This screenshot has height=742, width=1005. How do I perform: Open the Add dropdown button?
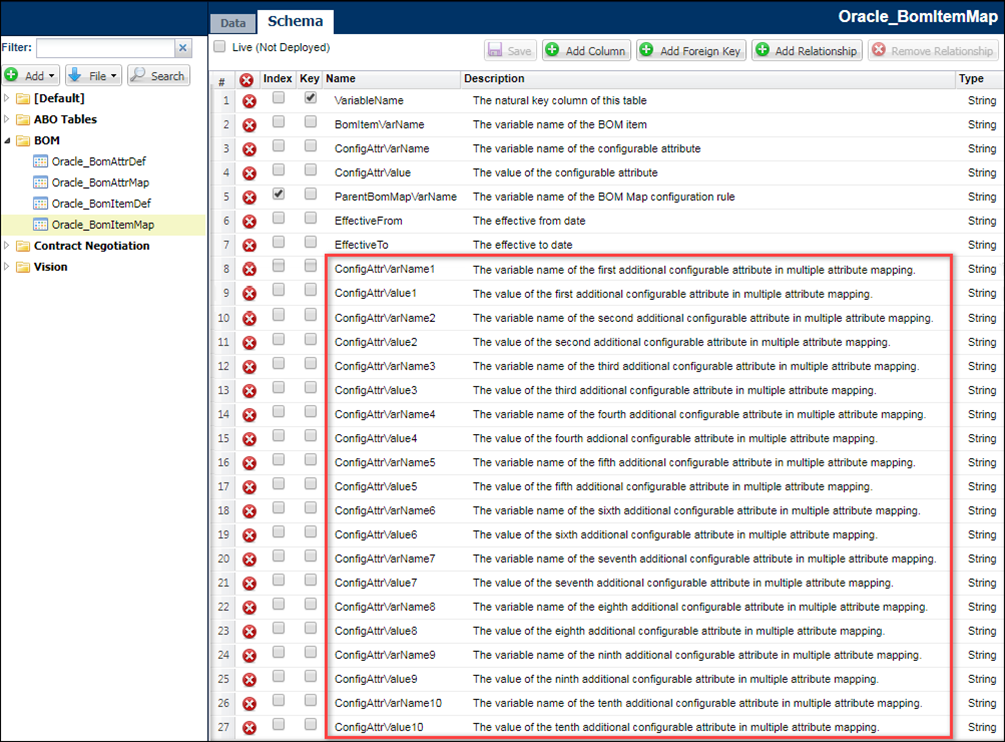point(30,75)
